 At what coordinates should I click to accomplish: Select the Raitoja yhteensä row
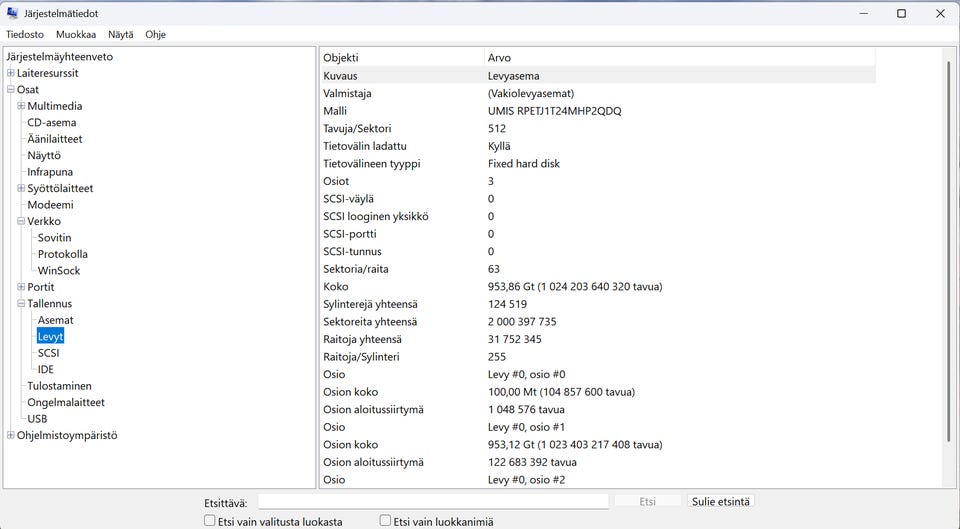(x=598, y=339)
